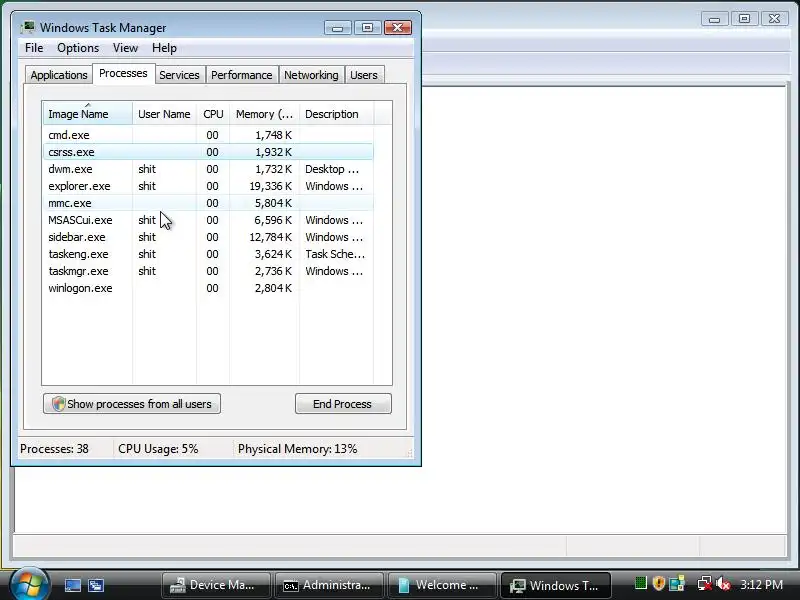Switch to Device Manager taskbar button
Viewport: 800px width, 600px height.
(x=216, y=585)
